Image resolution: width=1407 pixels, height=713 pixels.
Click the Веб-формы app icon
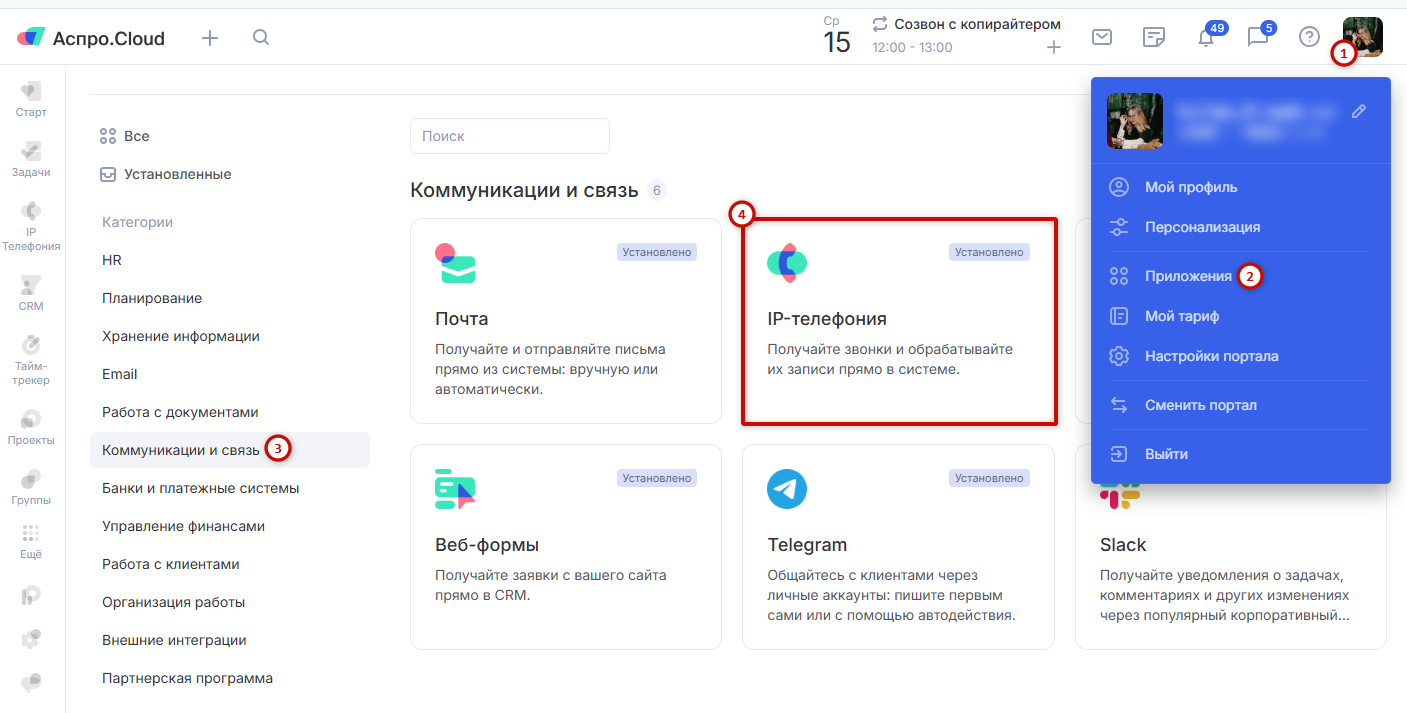tap(455, 489)
